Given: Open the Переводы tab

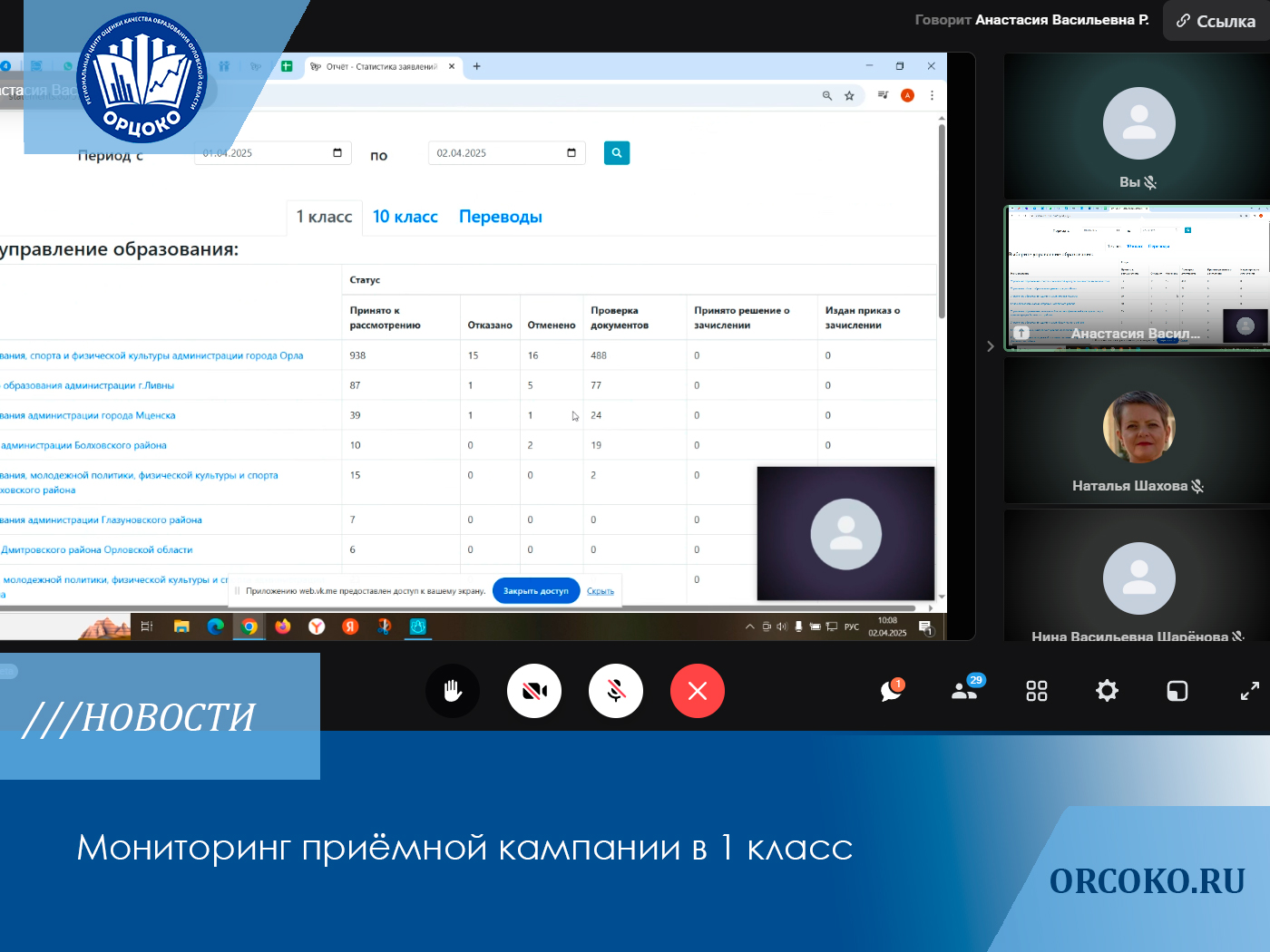Looking at the screenshot, I should [x=500, y=217].
